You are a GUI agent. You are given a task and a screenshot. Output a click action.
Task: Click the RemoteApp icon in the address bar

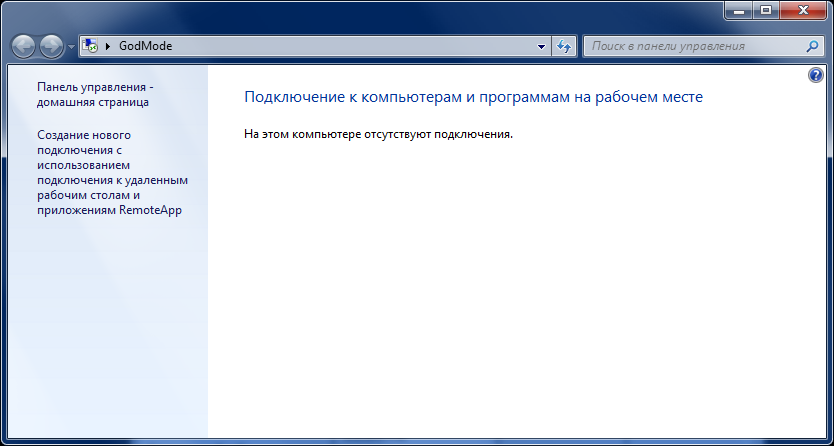coord(90,46)
